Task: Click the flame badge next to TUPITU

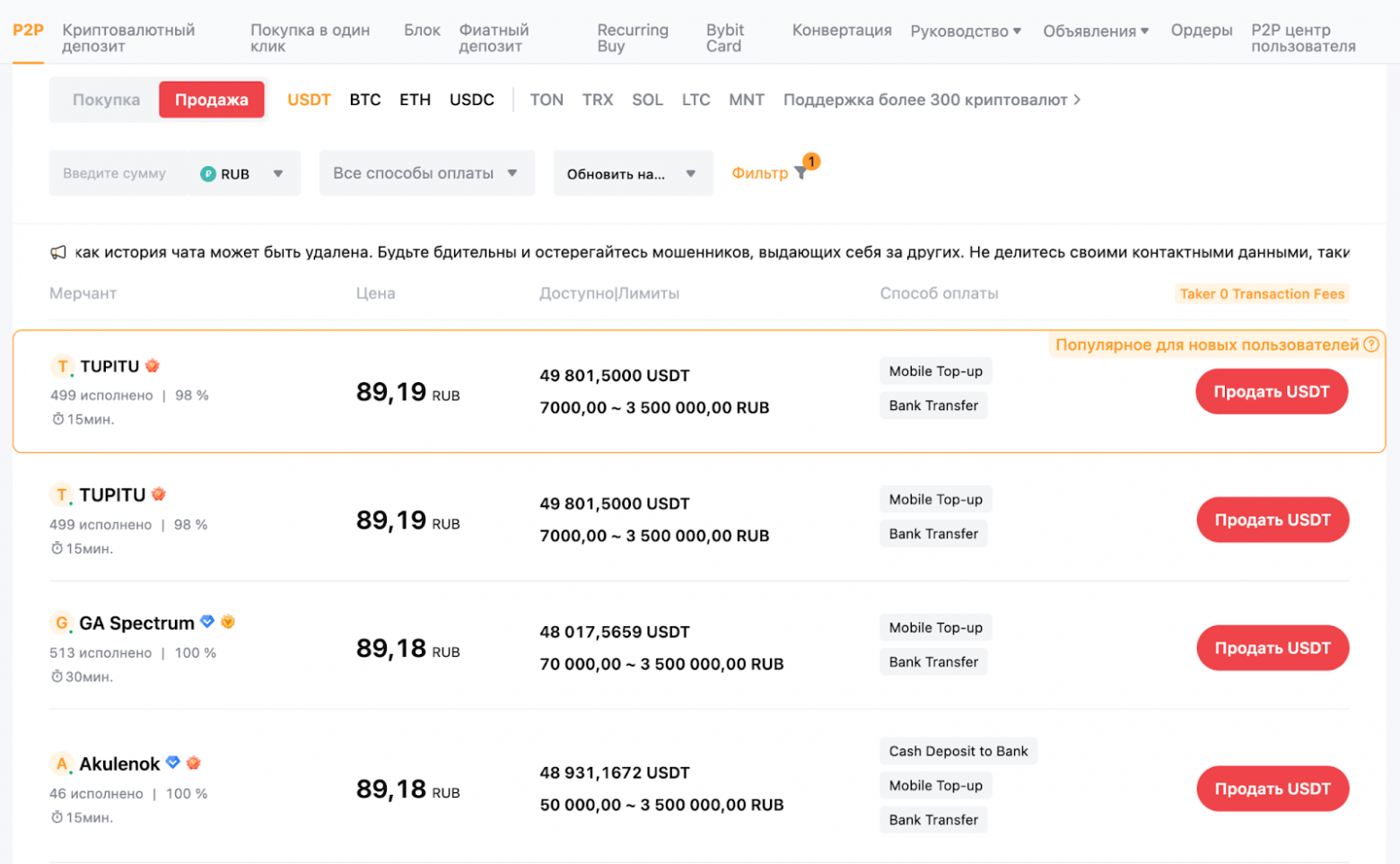Action: 153,365
